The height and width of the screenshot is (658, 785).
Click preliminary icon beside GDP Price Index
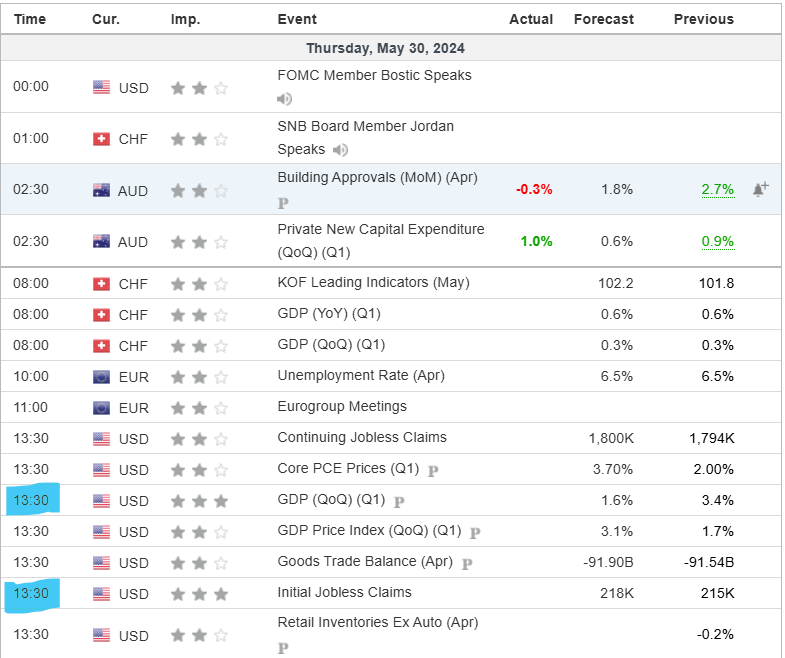475,532
